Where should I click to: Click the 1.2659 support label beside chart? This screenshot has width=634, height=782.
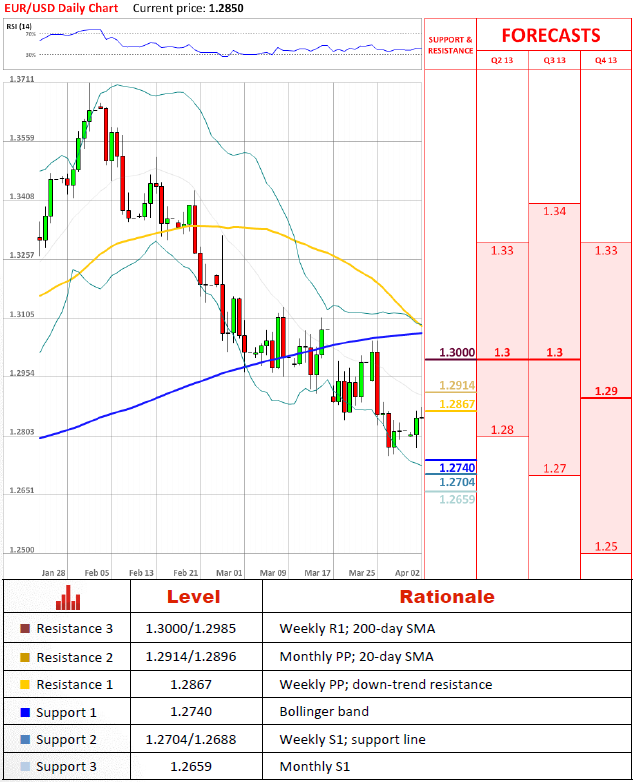(x=457, y=499)
